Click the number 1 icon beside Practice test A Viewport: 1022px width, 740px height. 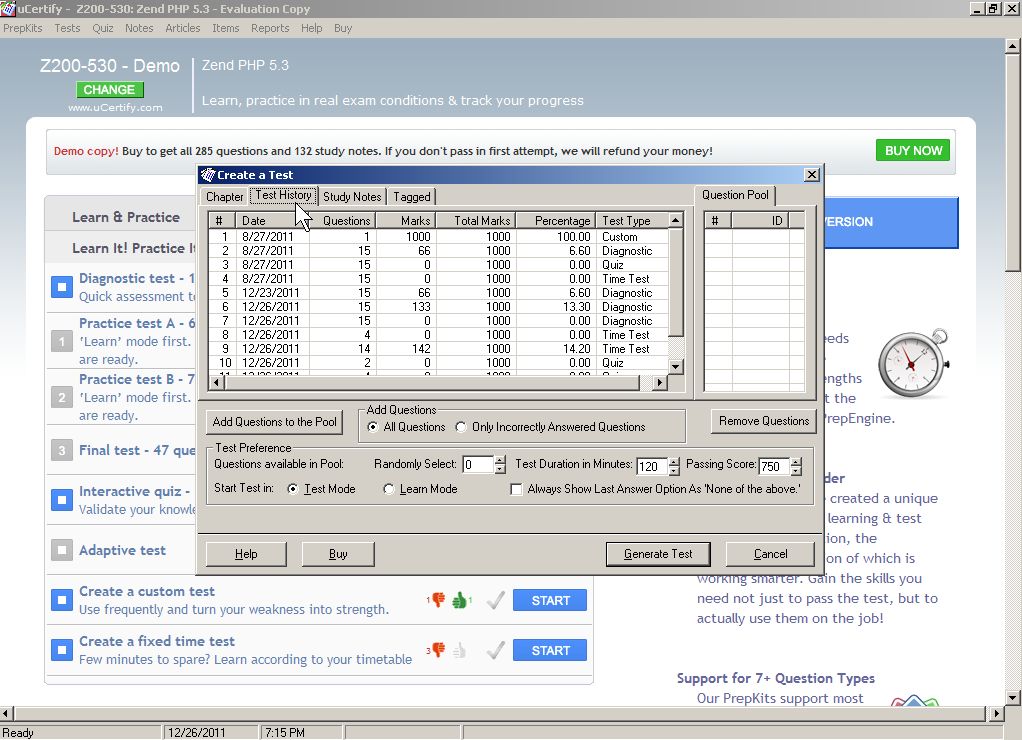point(62,341)
